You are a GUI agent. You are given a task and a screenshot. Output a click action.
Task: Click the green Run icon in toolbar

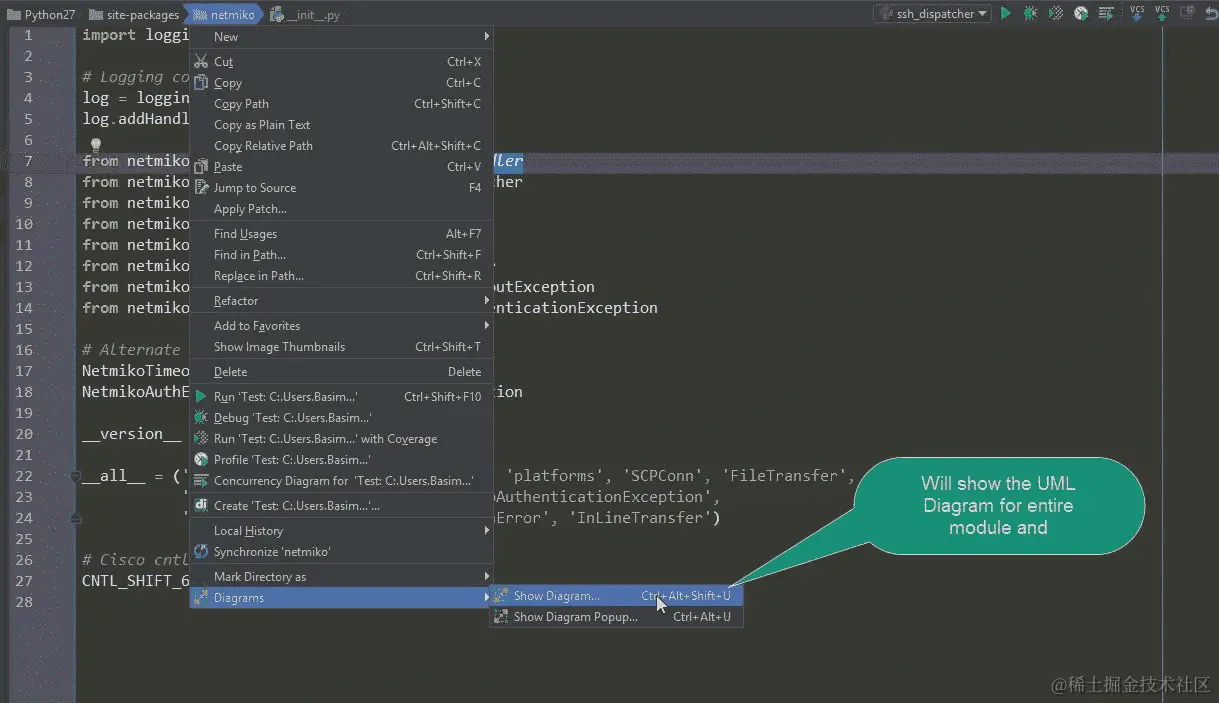coord(1006,13)
